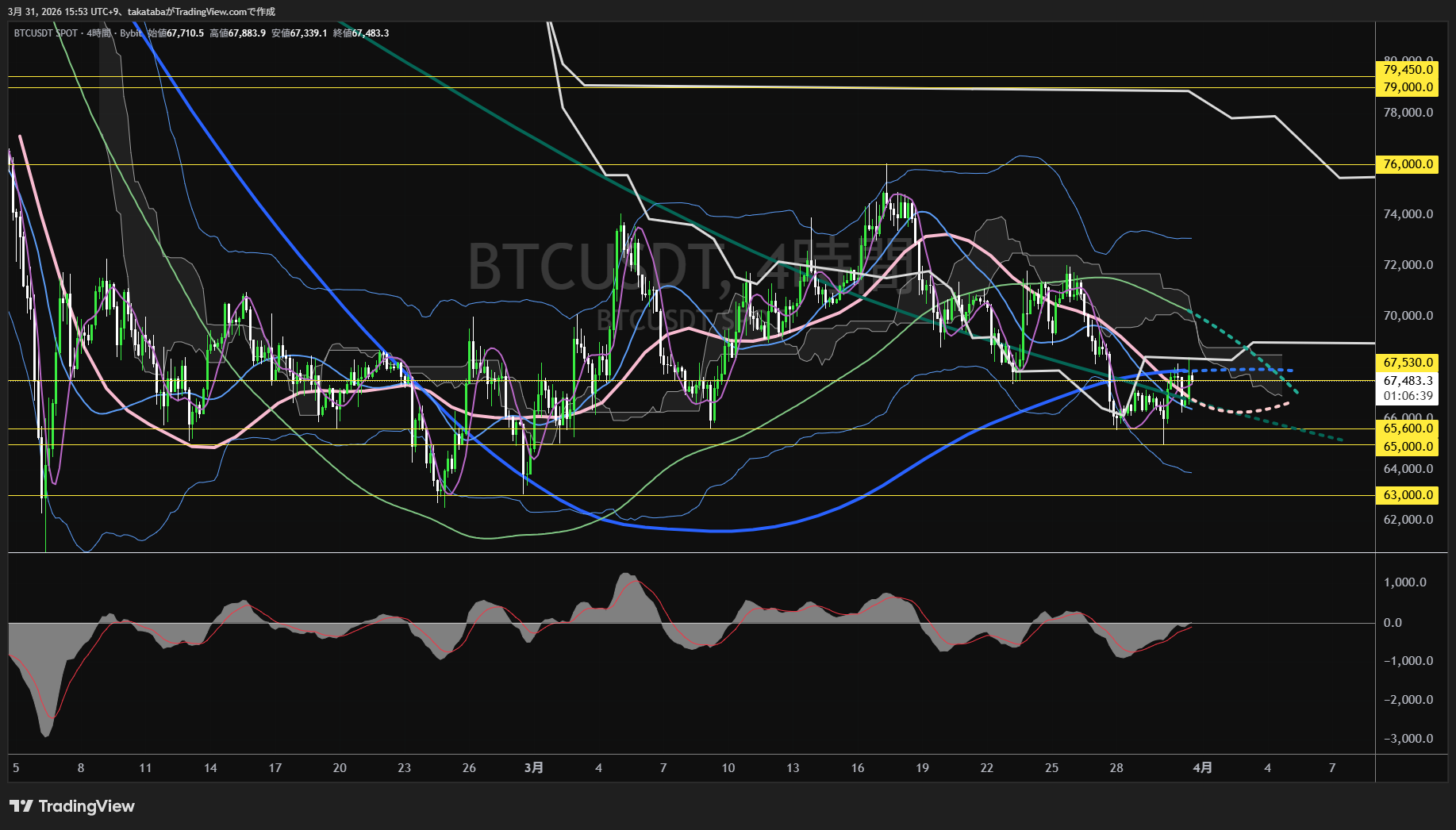Click the current price label 67,483.3
Screen dimensions: 1456x830
[x=1408, y=381]
